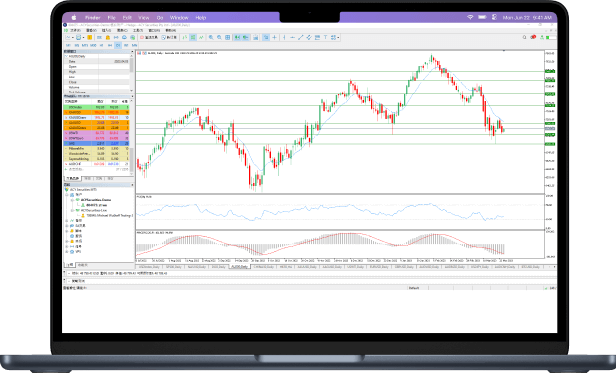Click the zoom out magnifier icon
Screen dimensions: 616x373
219,37
